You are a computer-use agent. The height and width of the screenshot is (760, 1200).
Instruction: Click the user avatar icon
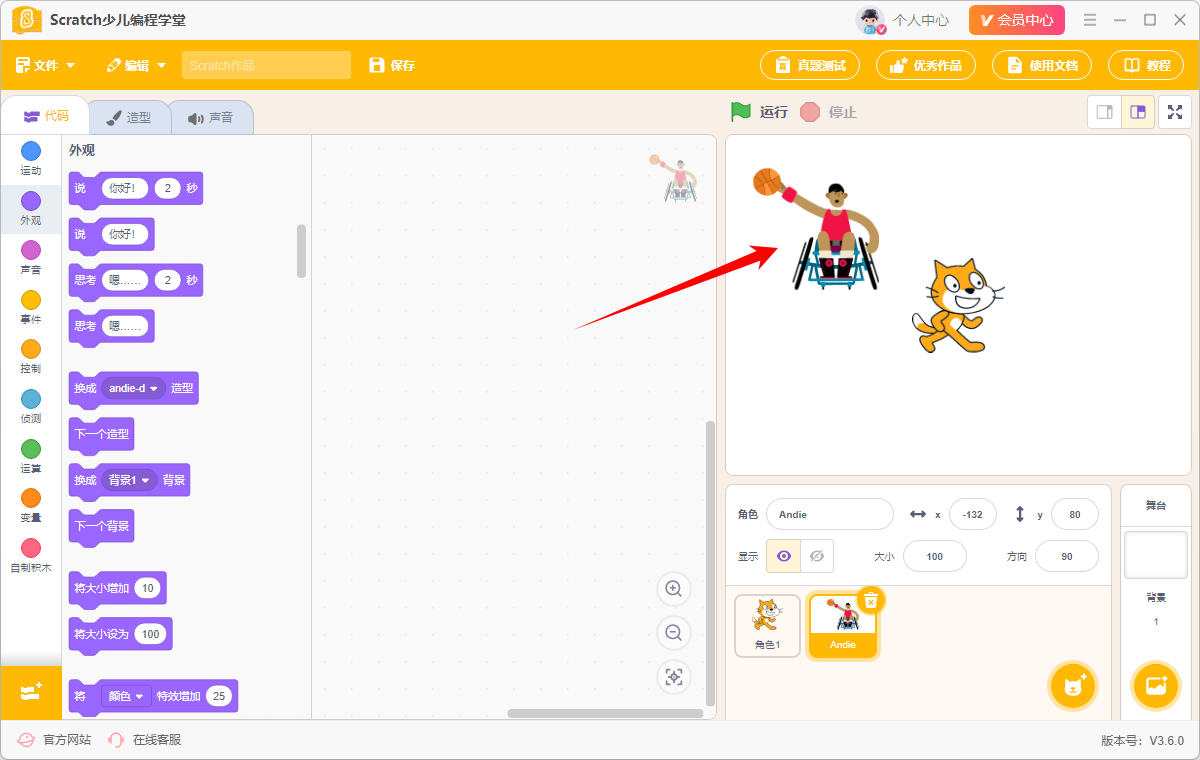point(871,20)
